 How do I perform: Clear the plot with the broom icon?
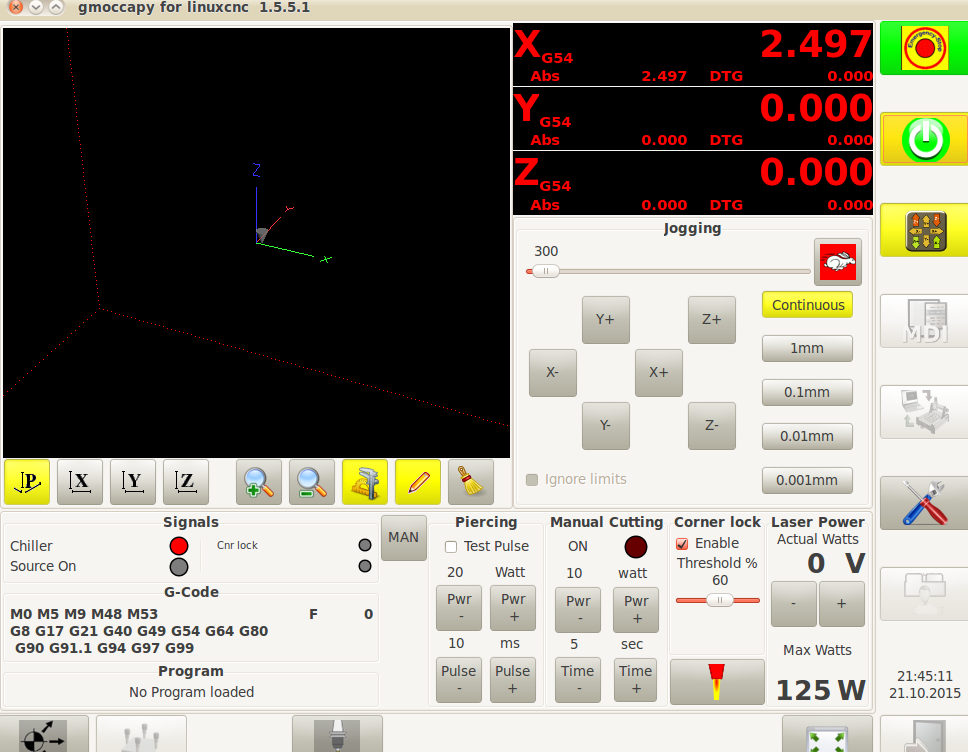click(x=471, y=482)
